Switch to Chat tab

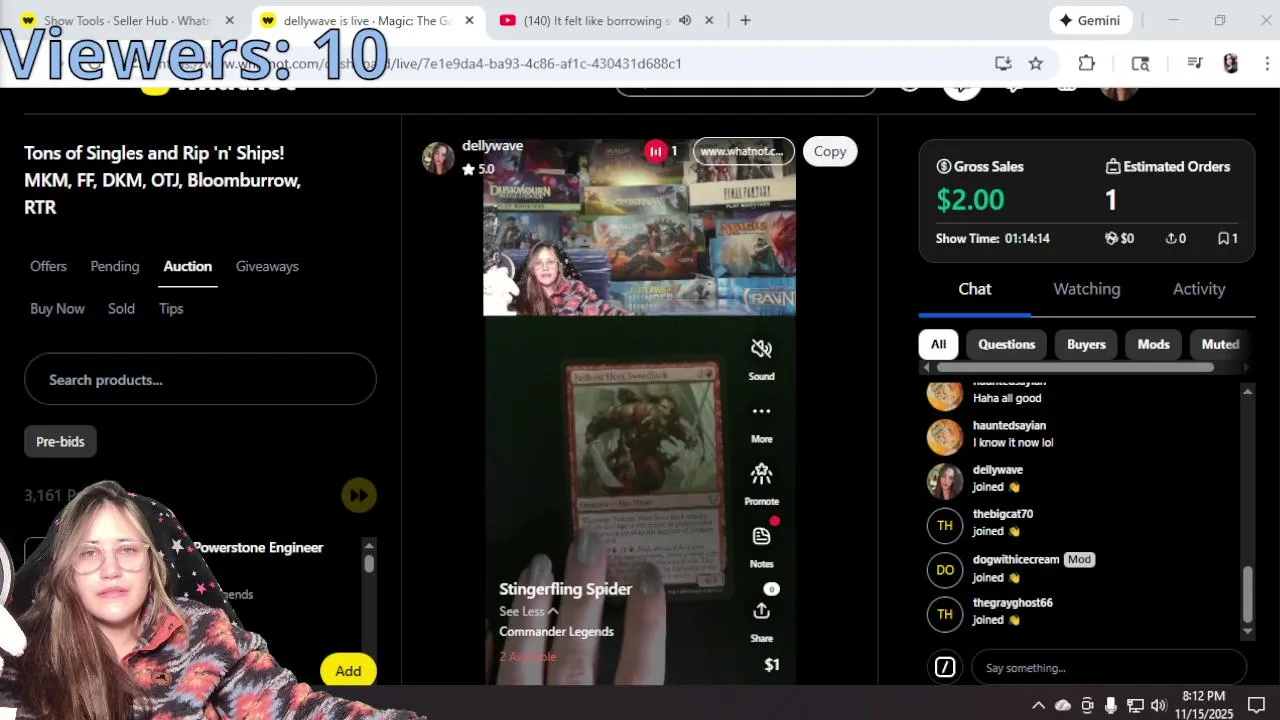tap(975, 289)
